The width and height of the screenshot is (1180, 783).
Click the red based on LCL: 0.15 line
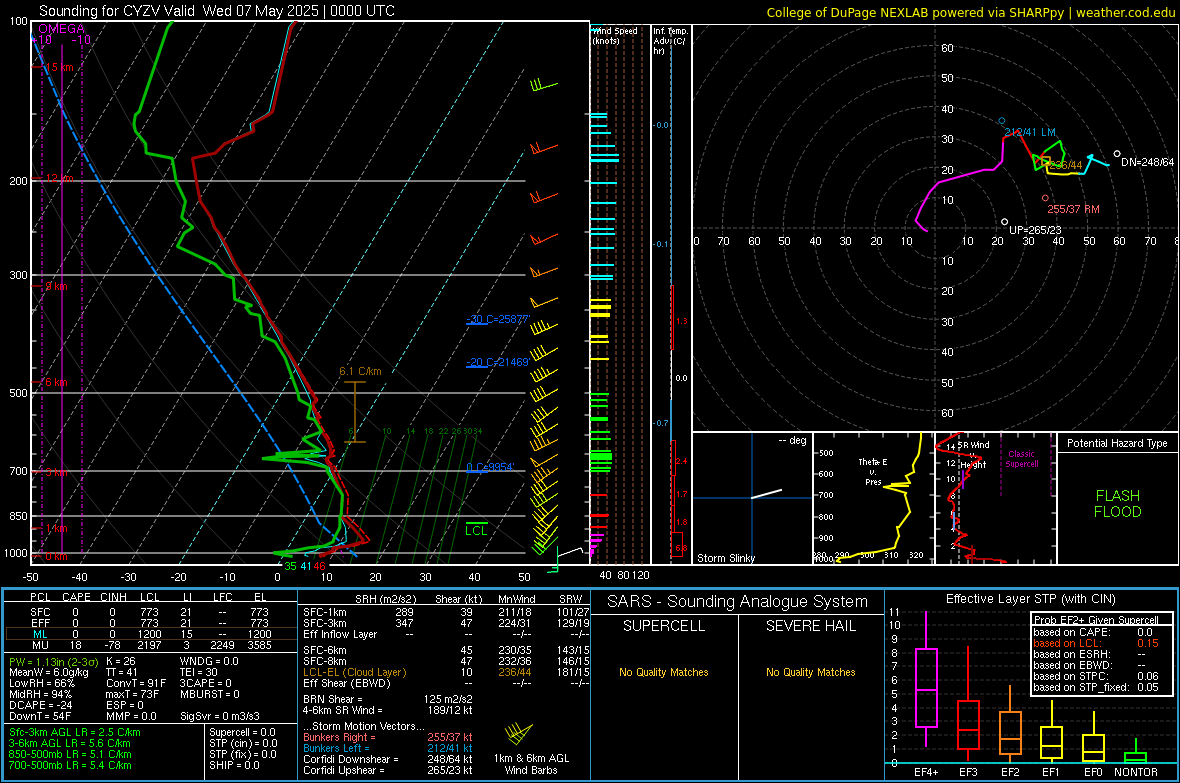(x=1096, y=643)
